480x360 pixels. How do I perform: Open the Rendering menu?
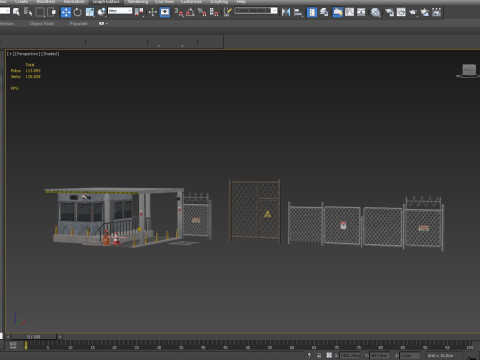[138, 2]
